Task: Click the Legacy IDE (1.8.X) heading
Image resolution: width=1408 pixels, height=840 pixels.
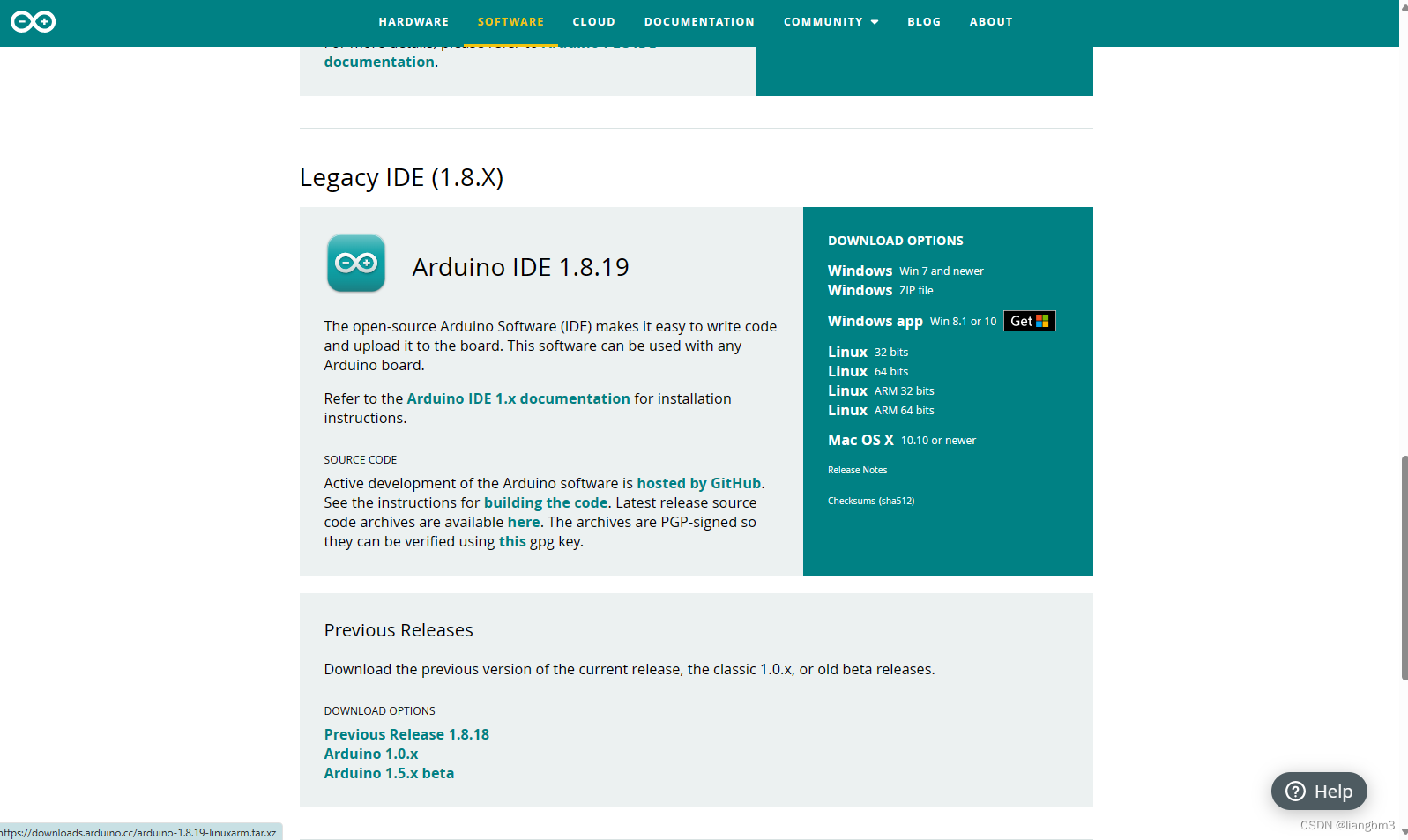Action: [401, 177]
